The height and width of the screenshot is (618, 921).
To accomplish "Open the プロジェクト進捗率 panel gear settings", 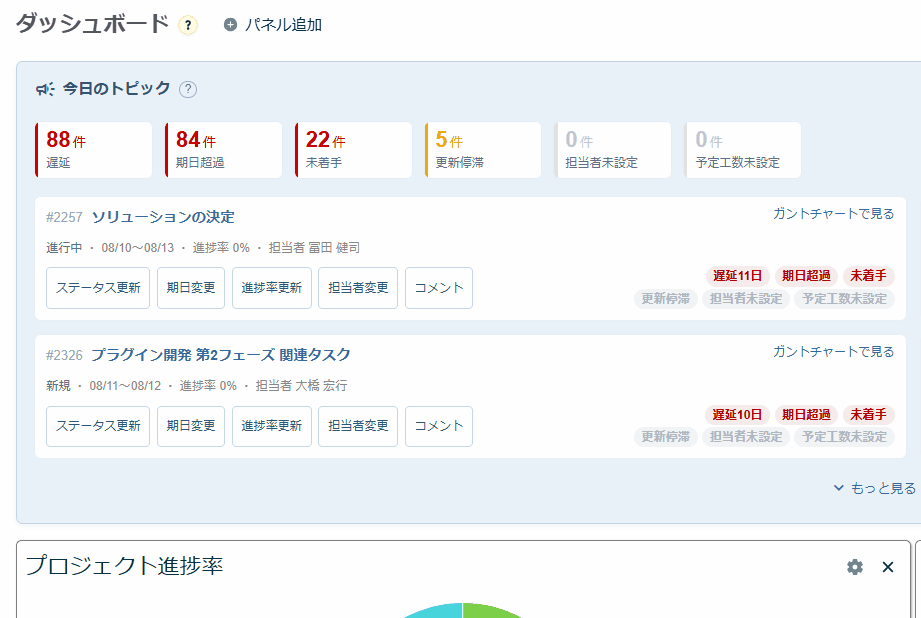I will pyautogui.click(x=855, y=567).
